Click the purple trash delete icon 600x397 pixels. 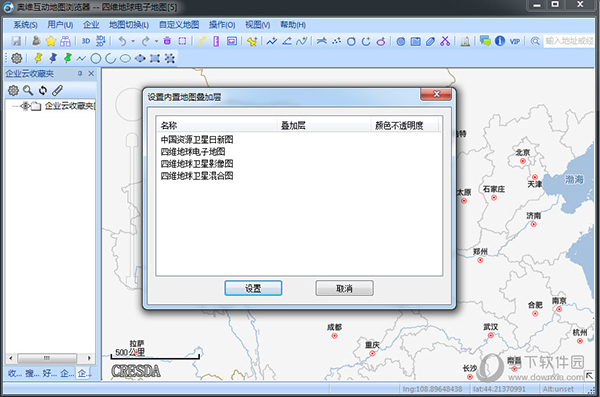click(x=167, y=41)
